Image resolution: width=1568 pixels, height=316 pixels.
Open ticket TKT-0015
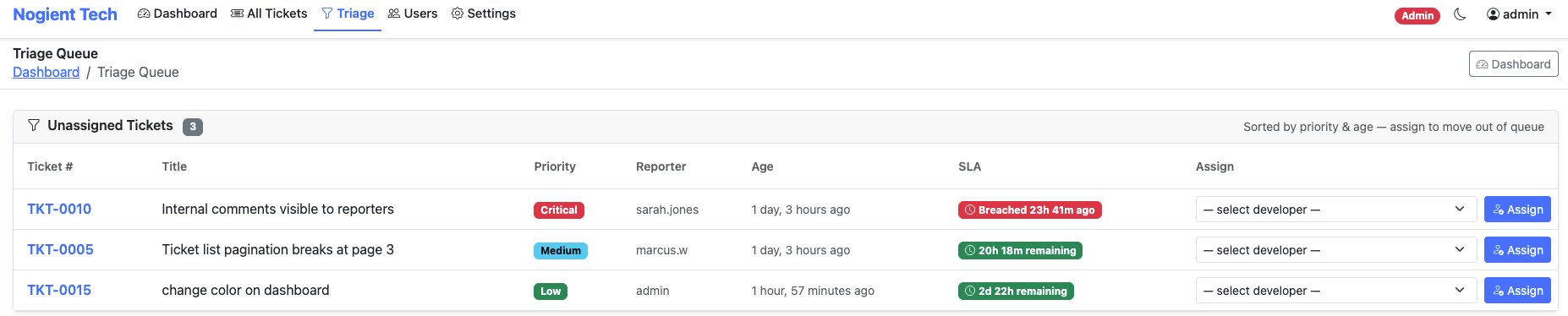pos(59,290)
